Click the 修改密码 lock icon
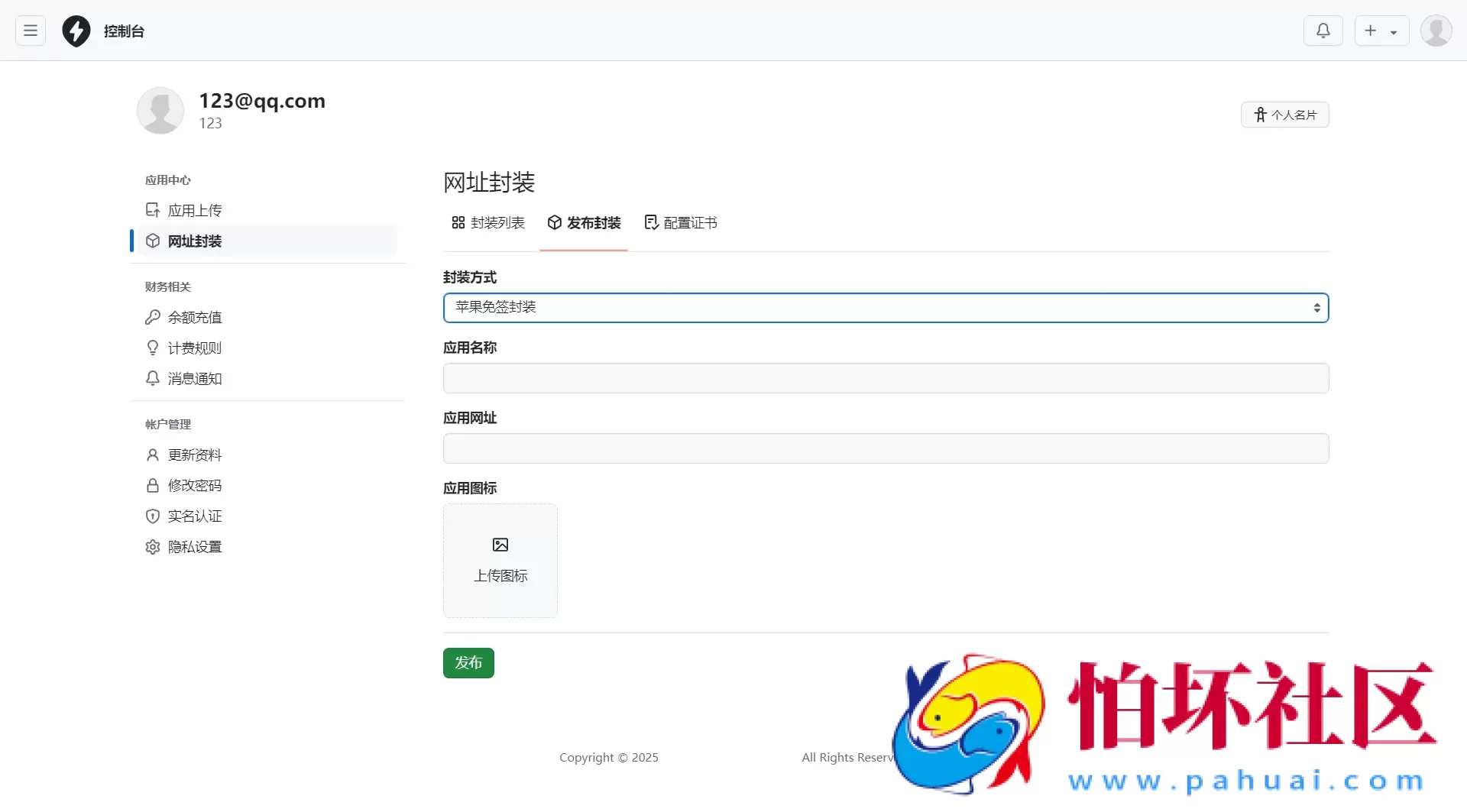The image size is (1467, 812). pos(153,485)
